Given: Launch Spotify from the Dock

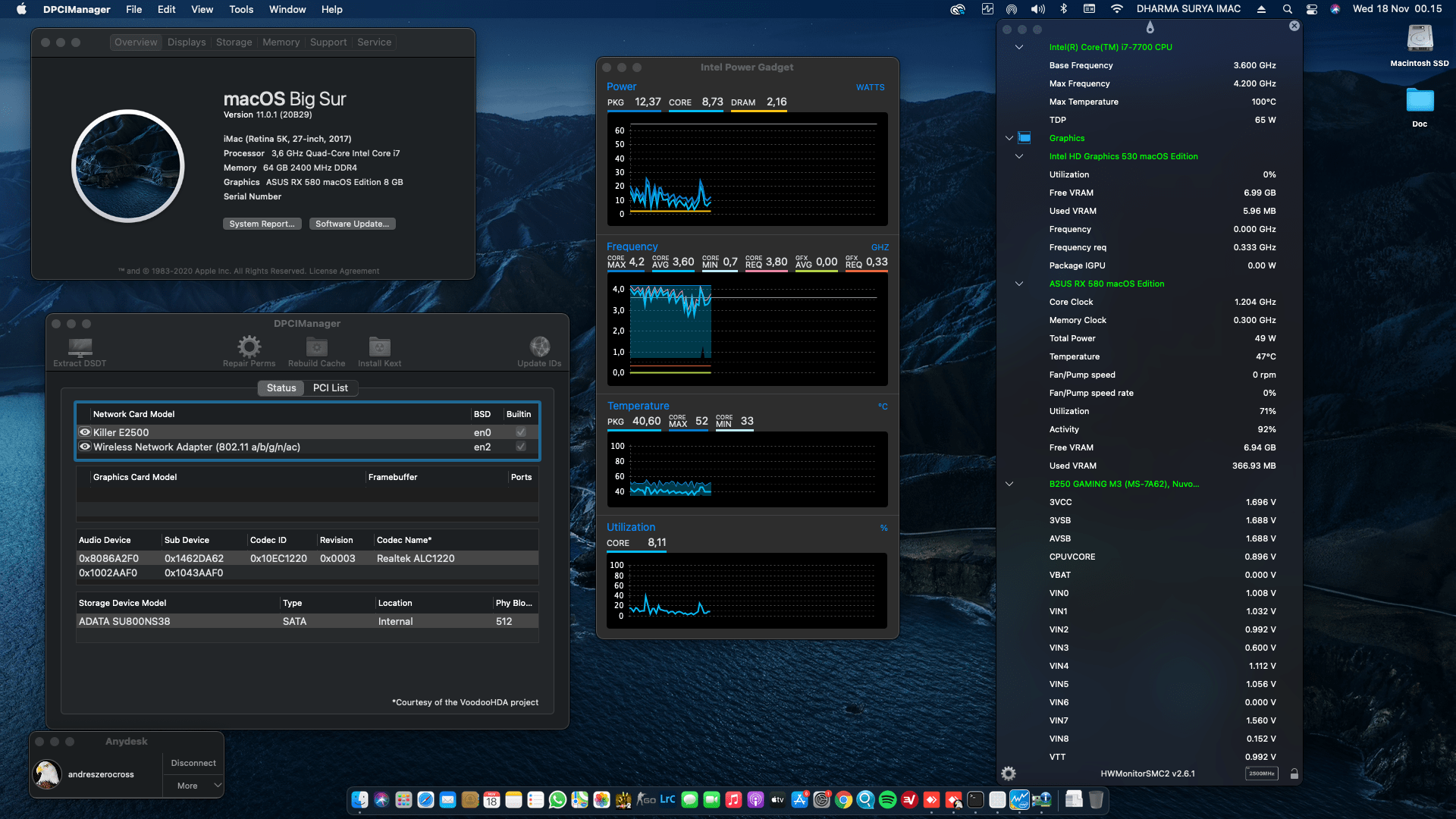Looking at the screenshot, I should 887,800.
